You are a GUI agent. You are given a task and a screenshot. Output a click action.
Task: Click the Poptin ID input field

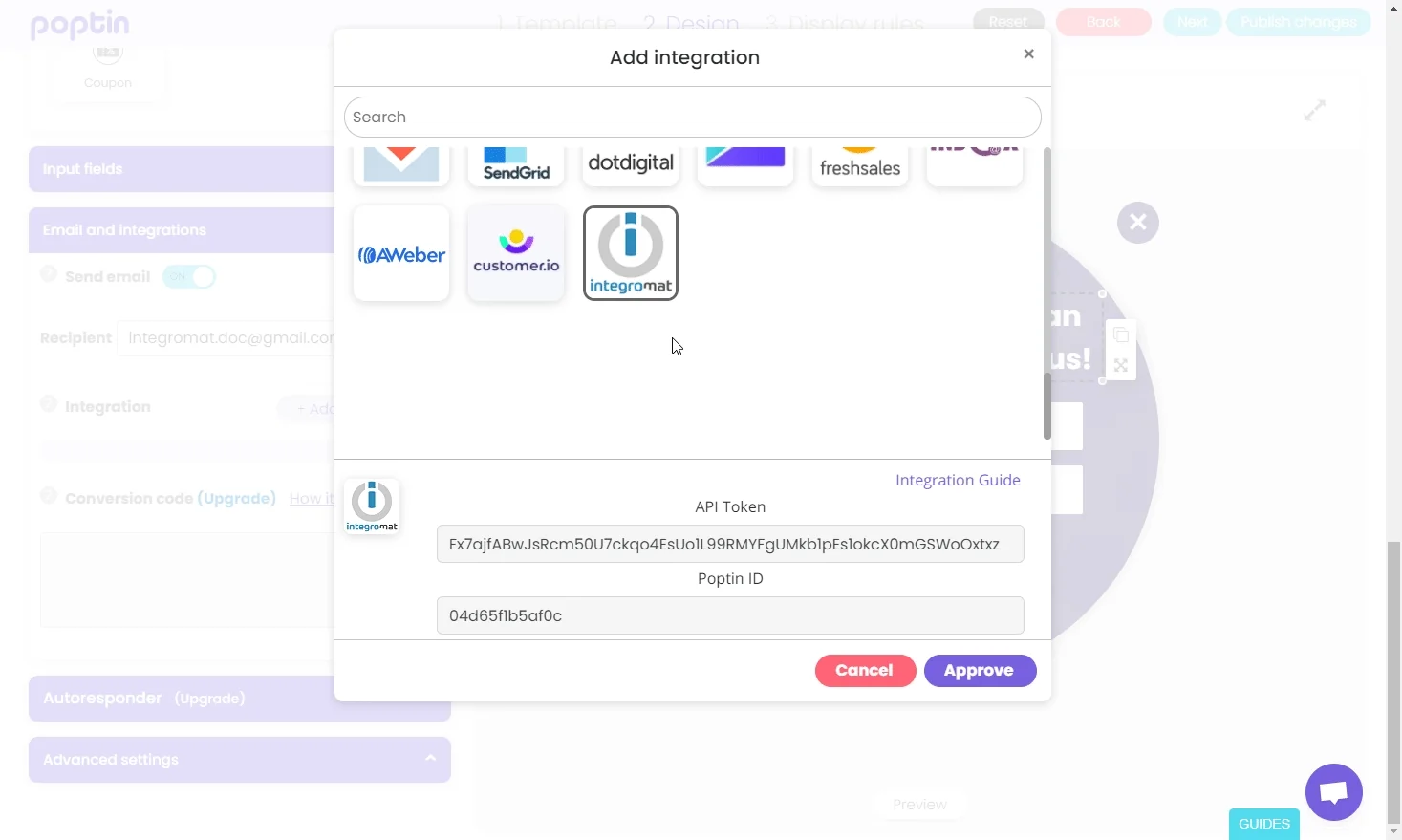730,615
